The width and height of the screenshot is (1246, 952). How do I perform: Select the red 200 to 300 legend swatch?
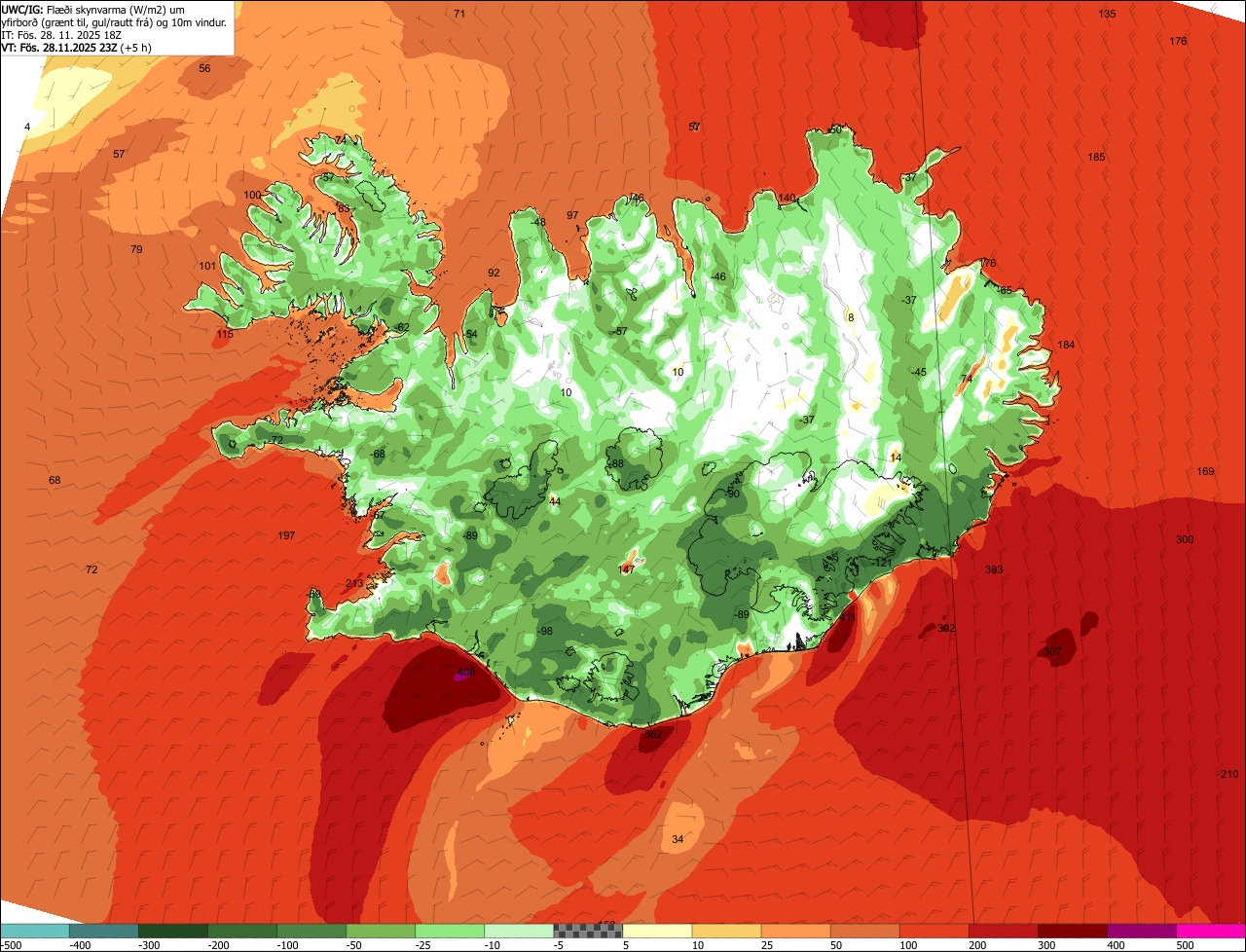coord(1003,931)
